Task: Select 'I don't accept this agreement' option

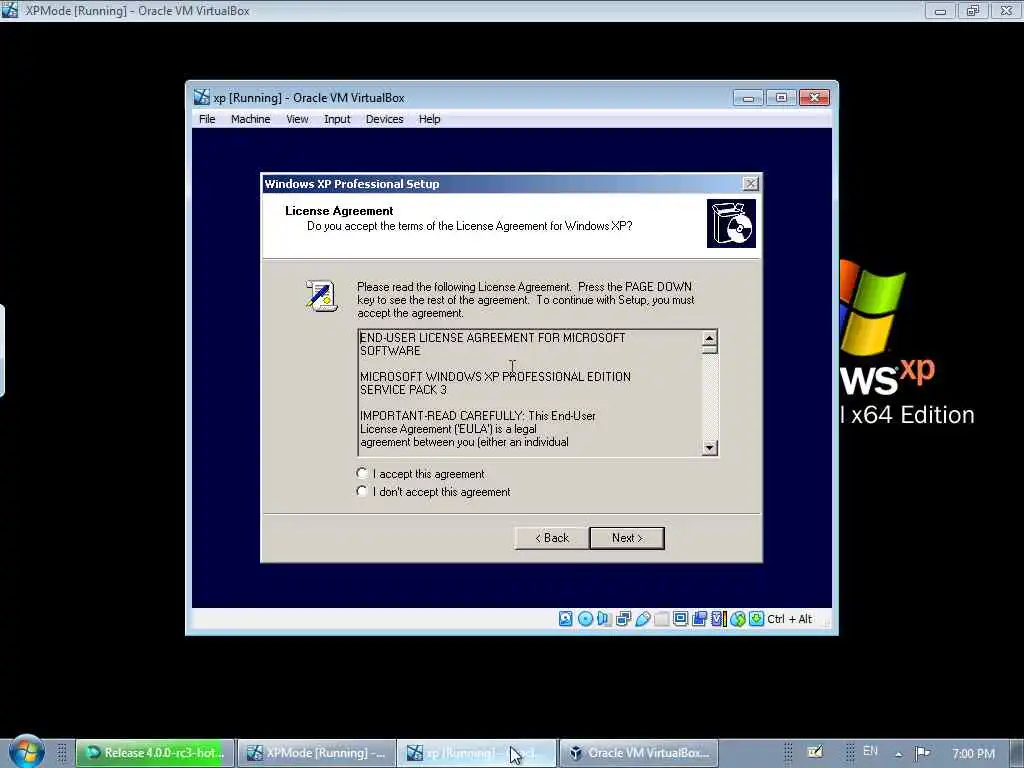Action: pos(362,491)
